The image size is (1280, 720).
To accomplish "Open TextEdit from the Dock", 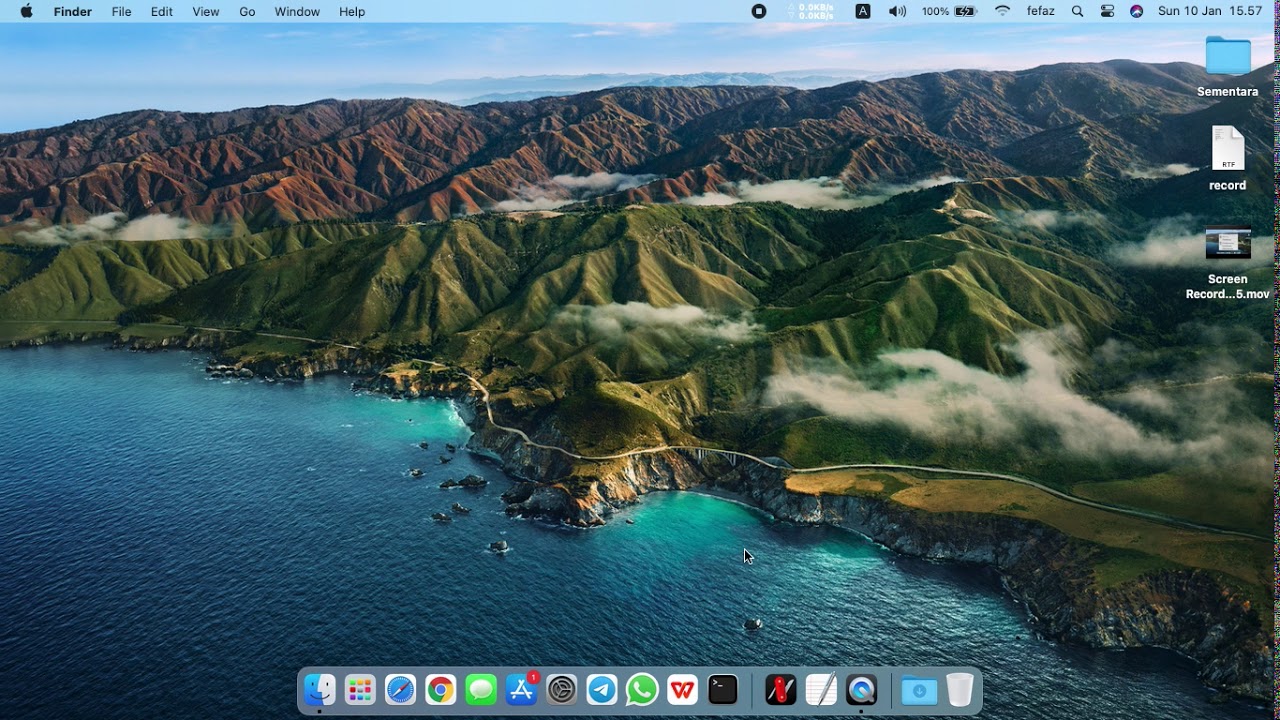I will pos(821,690).
